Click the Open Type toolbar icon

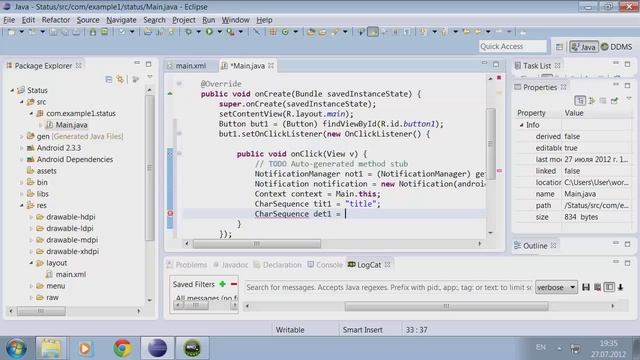coord(311,32)
